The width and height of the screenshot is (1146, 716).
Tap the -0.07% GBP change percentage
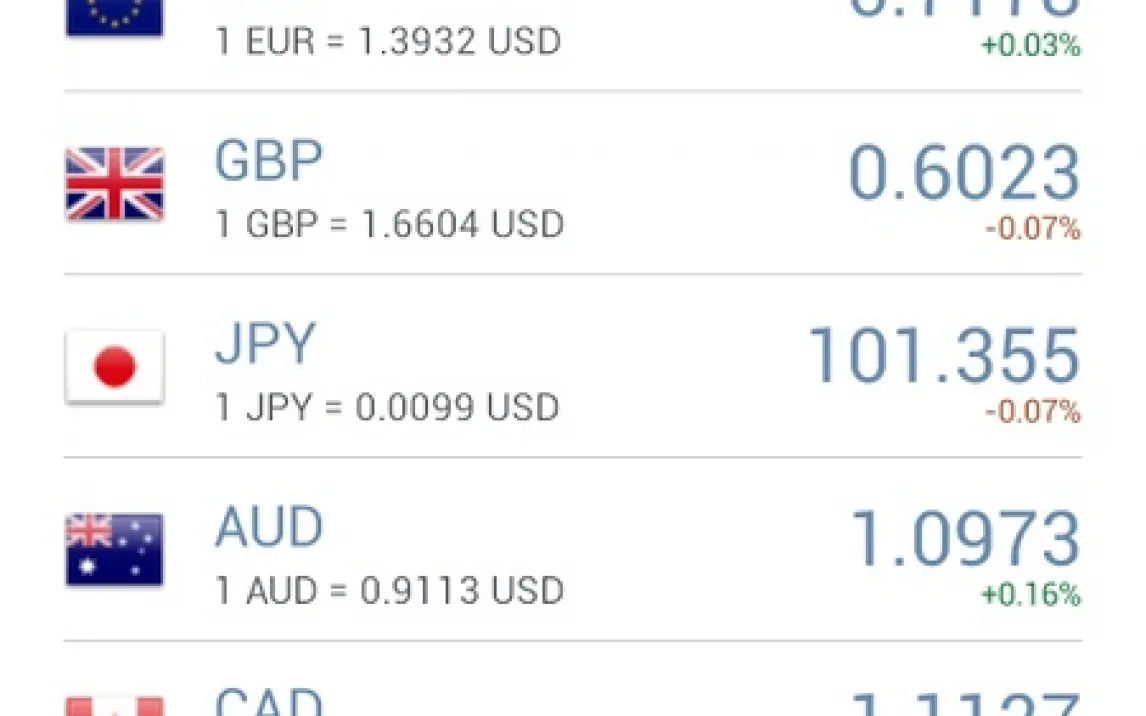point(1033,229)
